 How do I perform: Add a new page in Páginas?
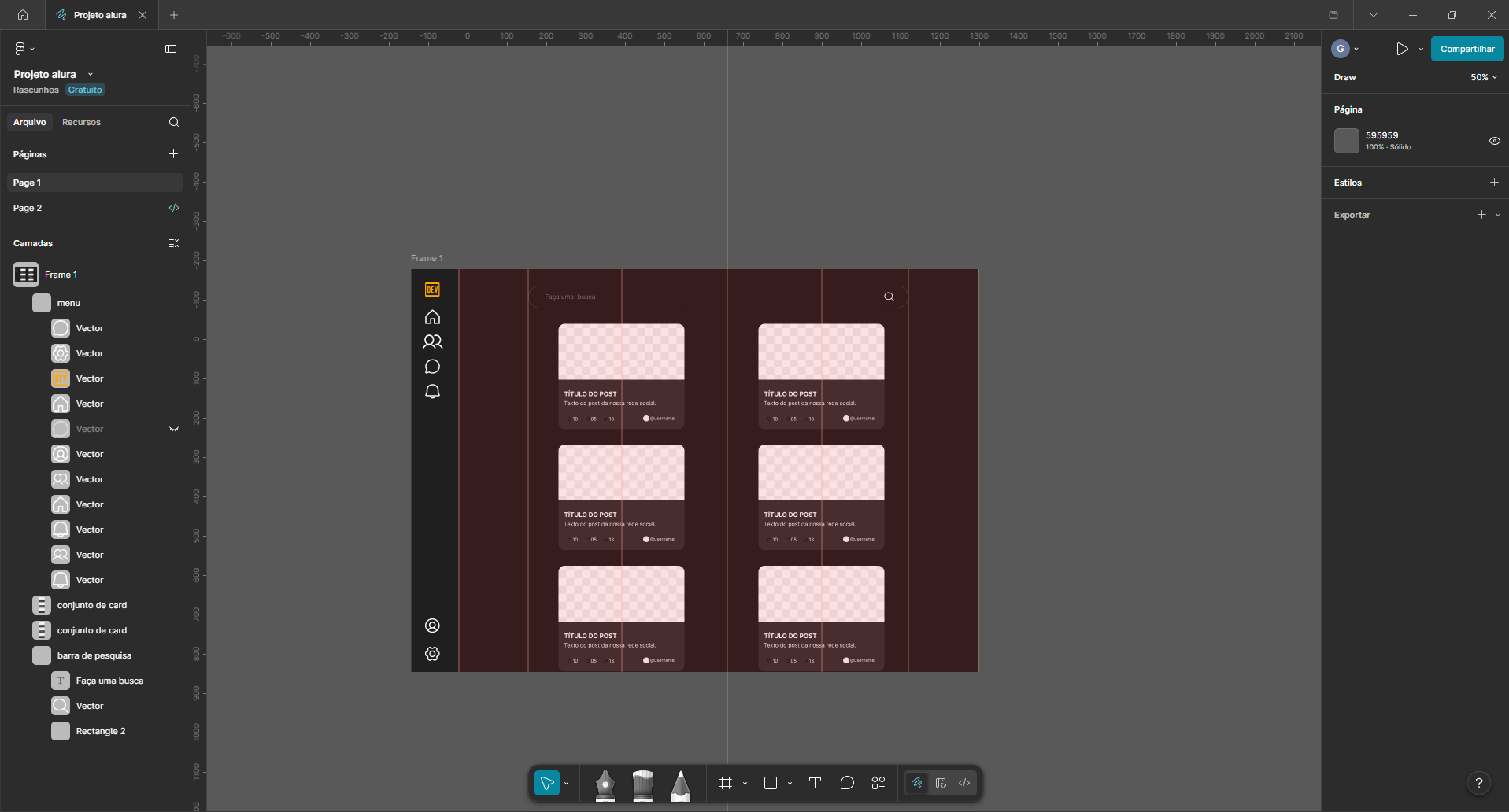click(173, 154)
